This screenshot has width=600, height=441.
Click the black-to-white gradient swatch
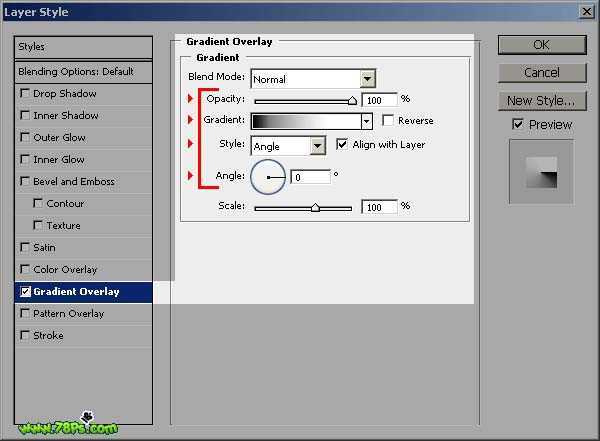pyautogui.click(x=307, y=121)
